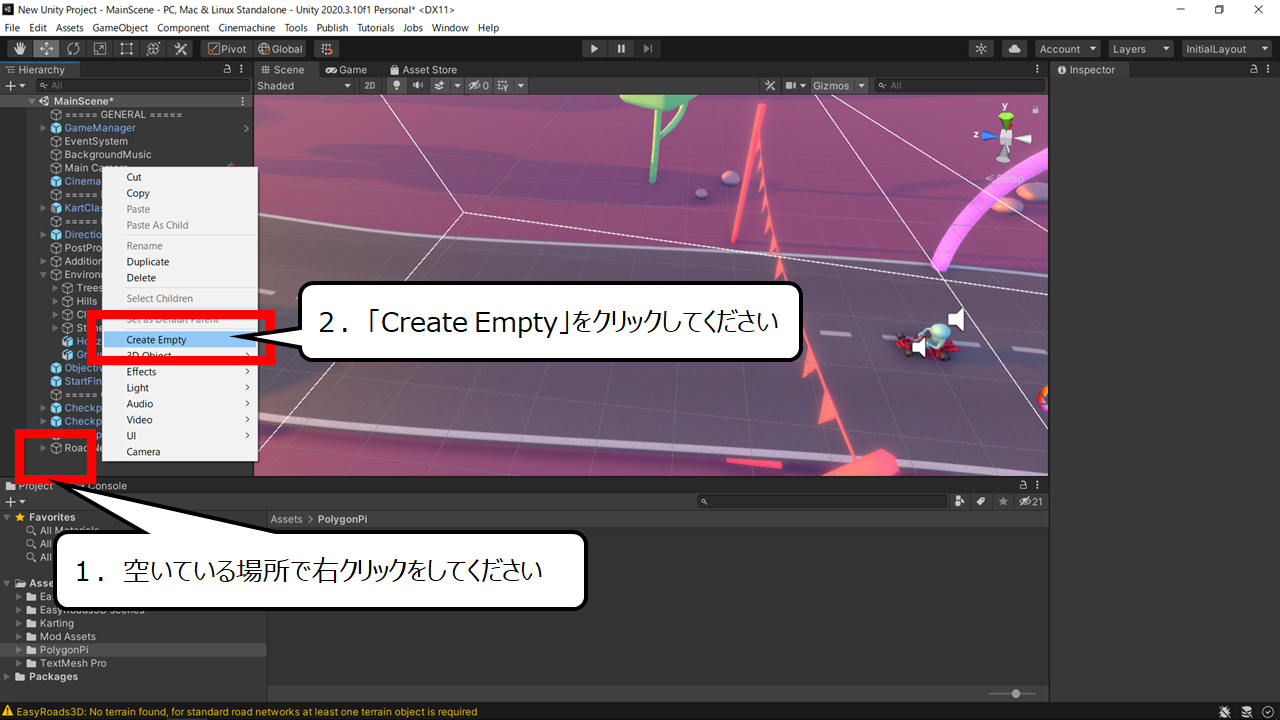The width and height of the screenshot is (1280, 720).
Task: Toggle grid snapping icon
Action: (325, 48)
